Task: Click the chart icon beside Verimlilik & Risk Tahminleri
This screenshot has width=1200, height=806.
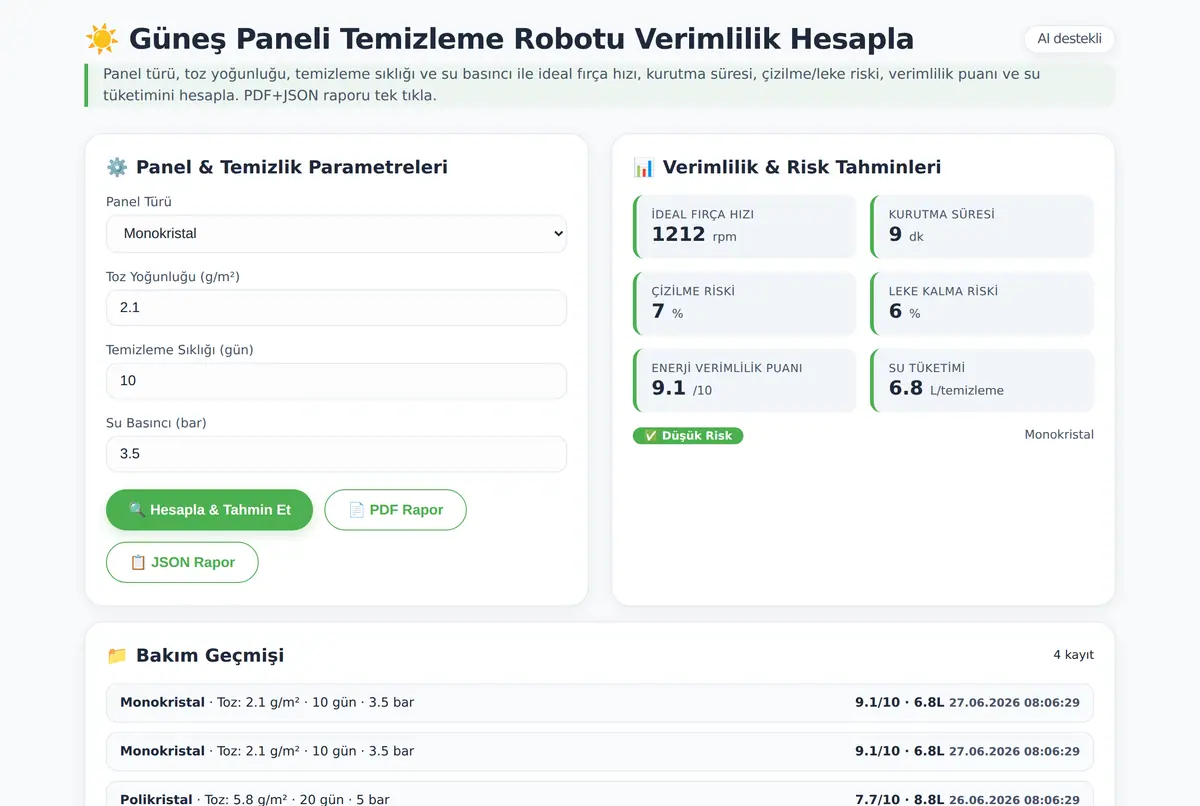Action: (x=644, y=167)
